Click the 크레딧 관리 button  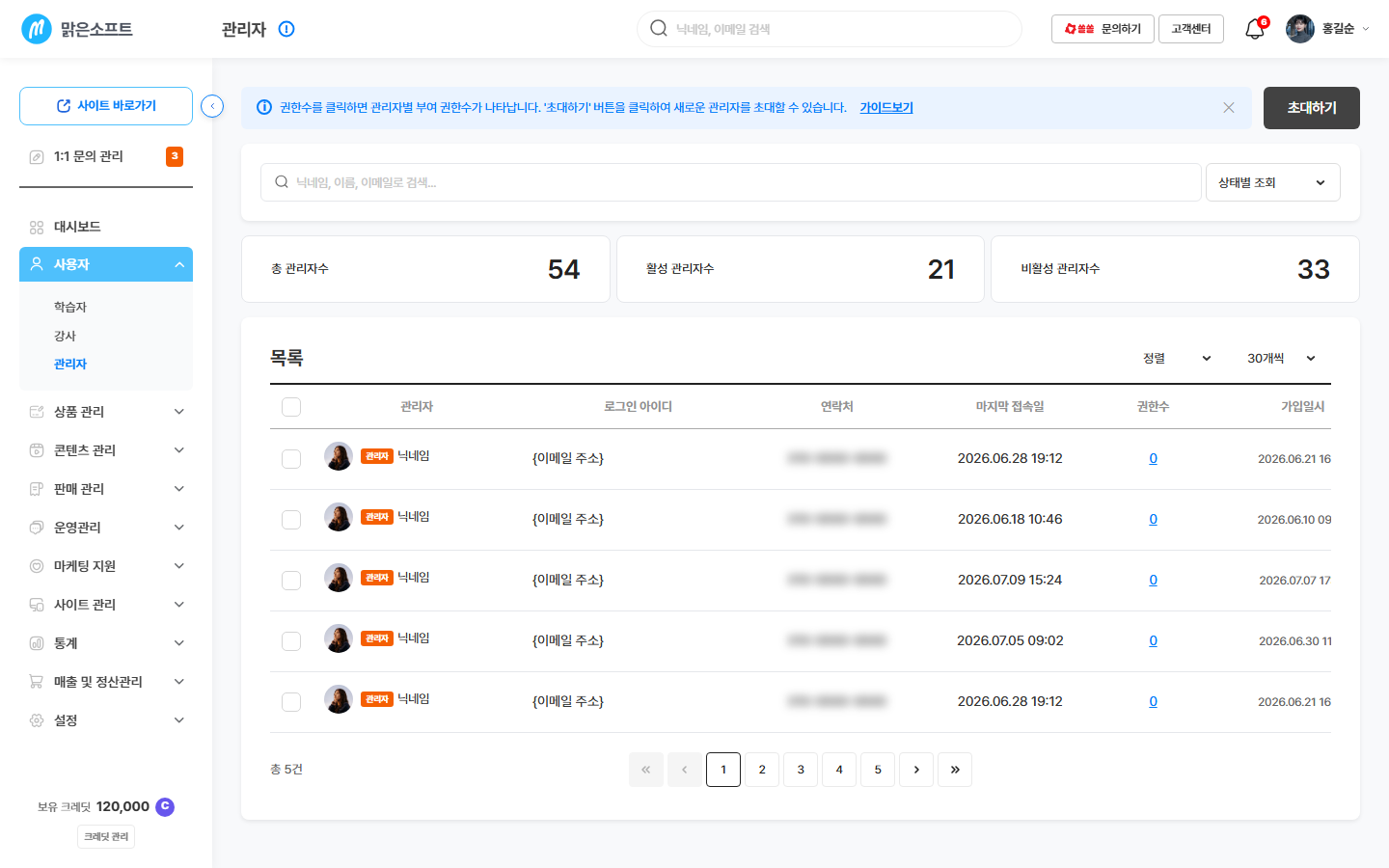click(x=106, y=836)
